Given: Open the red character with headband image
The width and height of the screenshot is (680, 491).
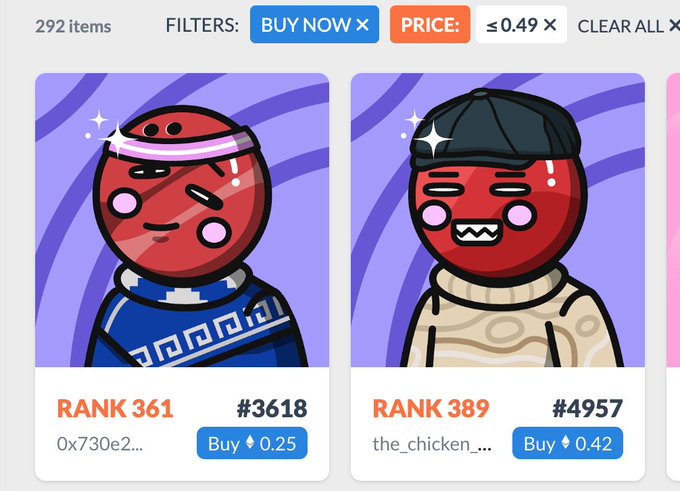Looking at the screenshot, I should [x=182, y=220].
